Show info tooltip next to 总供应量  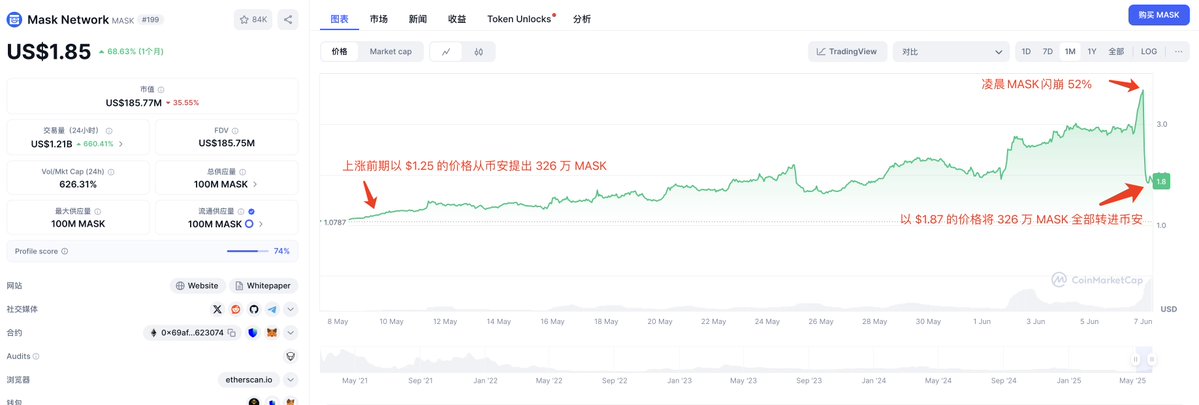[x=242, y=172]
